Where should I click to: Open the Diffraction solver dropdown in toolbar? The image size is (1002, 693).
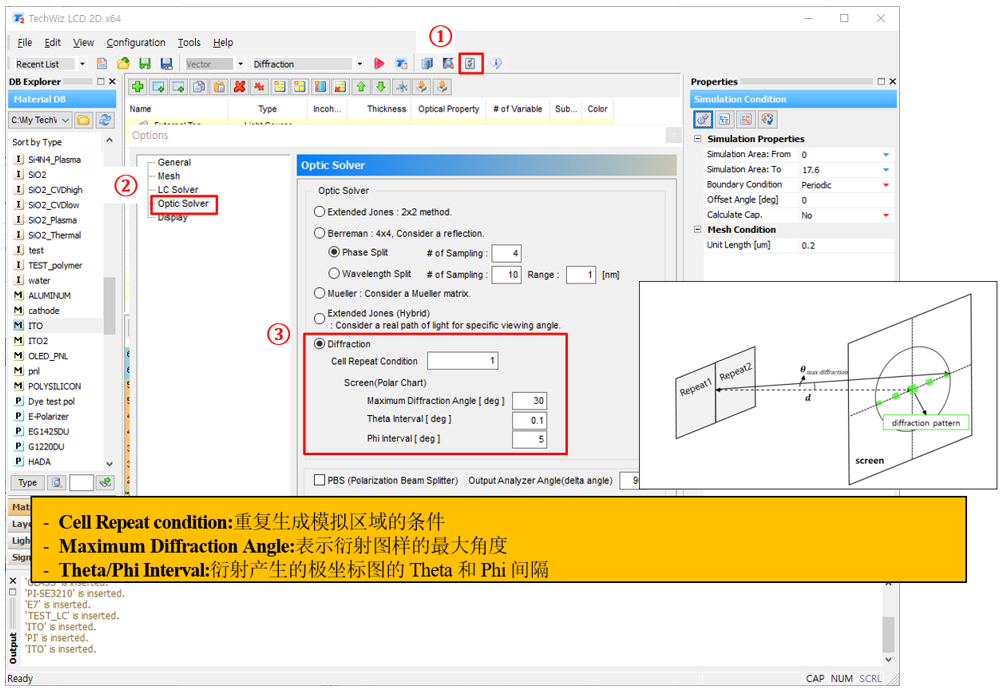pyautogui.click(x=360, y=64)
